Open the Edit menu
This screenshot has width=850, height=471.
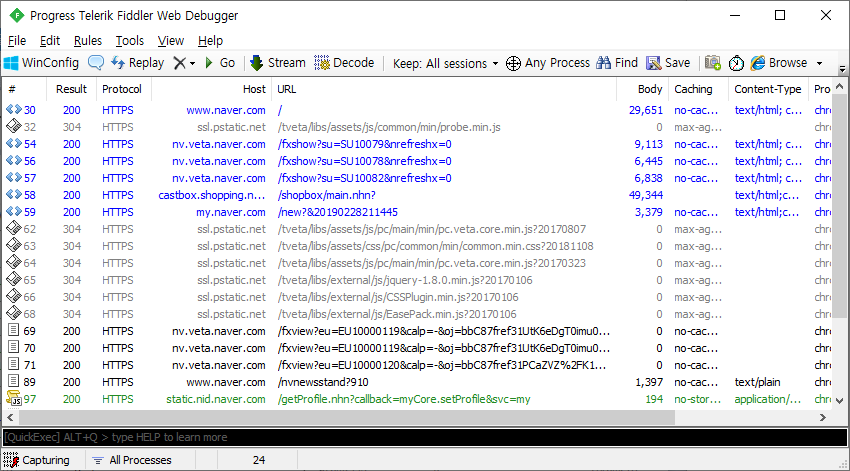click(x=50, y=41)
